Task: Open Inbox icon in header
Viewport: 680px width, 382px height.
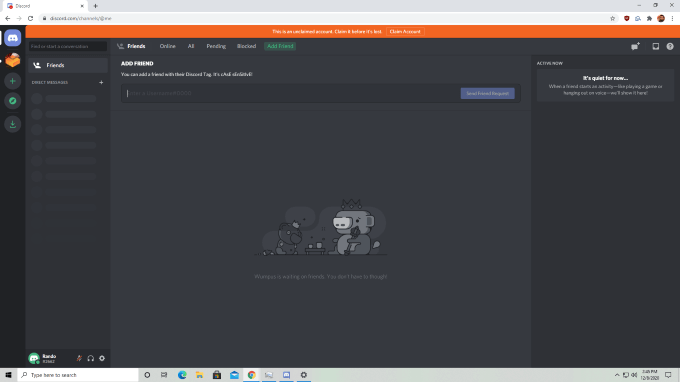Action: 656,46
